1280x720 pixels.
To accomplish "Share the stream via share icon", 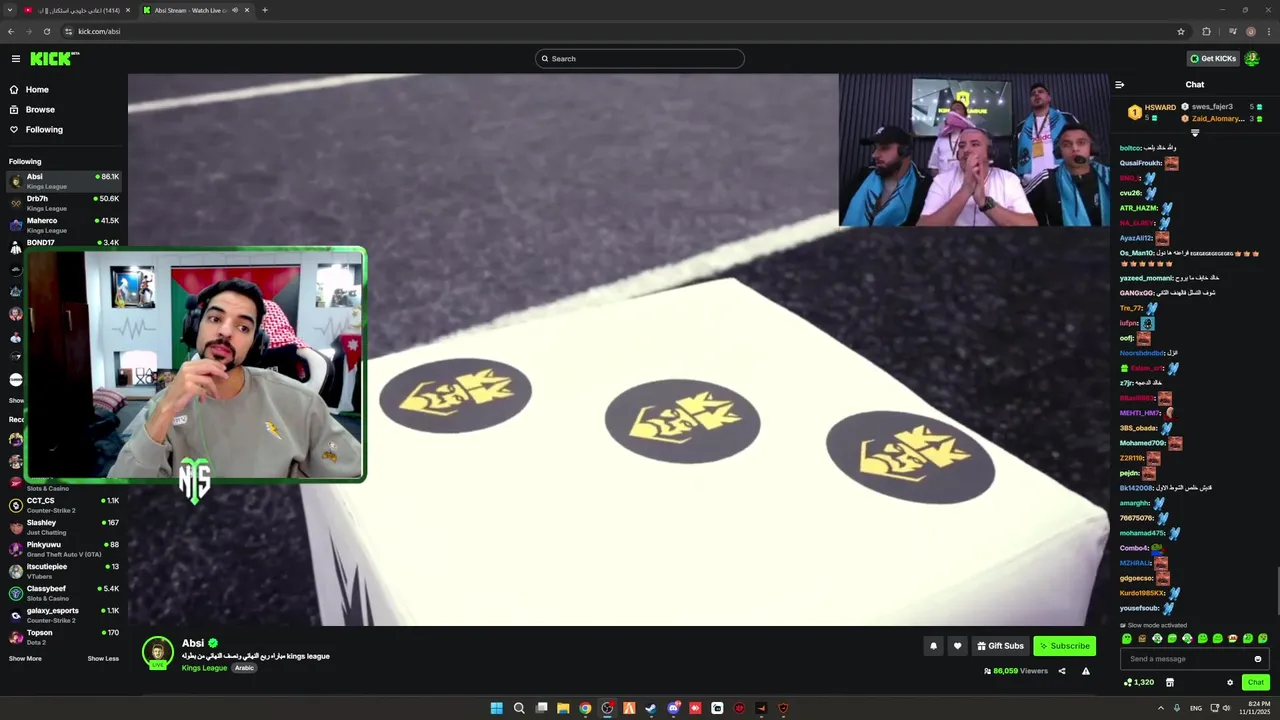I will tap(1062, 671).
